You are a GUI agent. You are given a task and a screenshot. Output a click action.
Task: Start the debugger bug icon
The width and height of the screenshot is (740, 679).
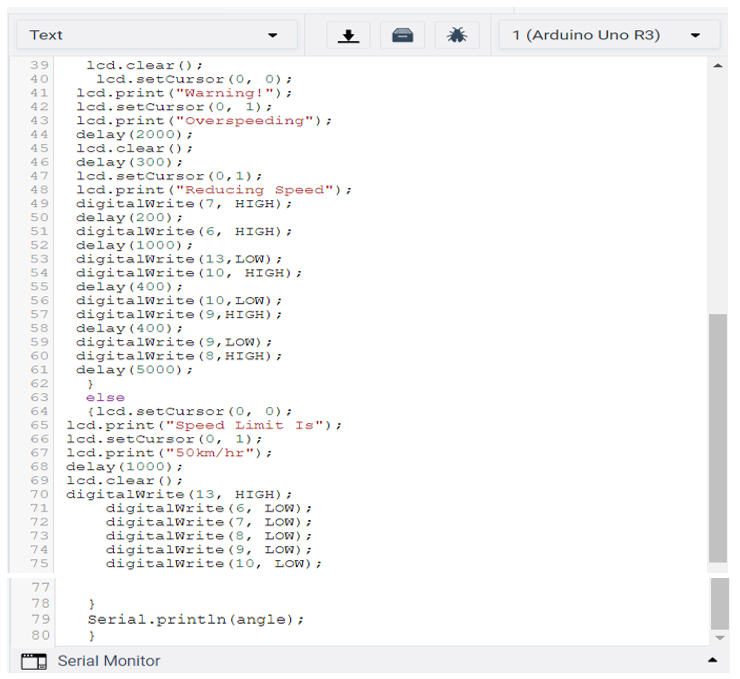(457, 35)
